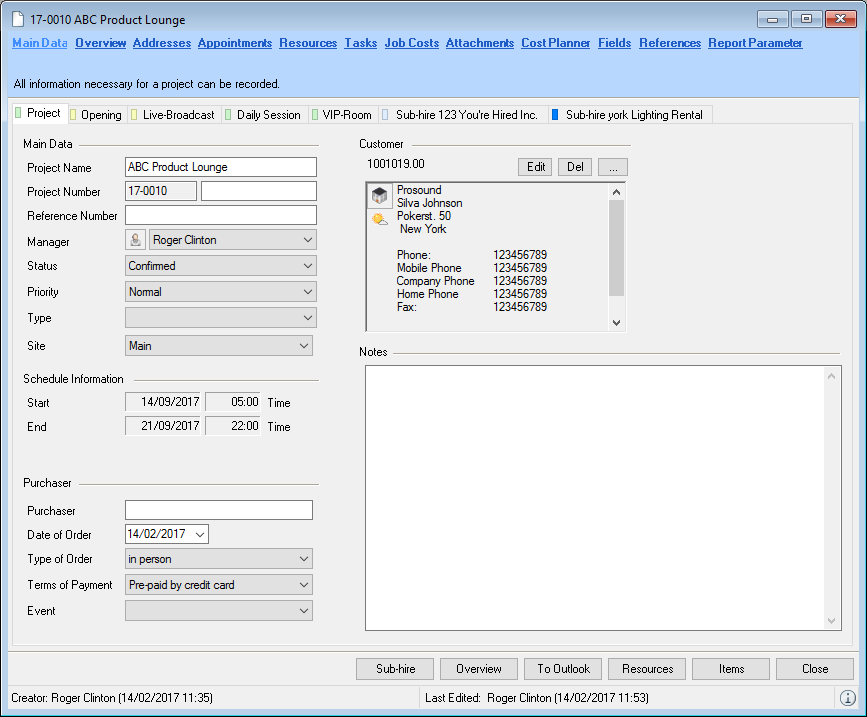This screenshot has width=867, height=717.
Task: Expand the Status dropdown showing Confirmed
Action: tap(305, 266)
